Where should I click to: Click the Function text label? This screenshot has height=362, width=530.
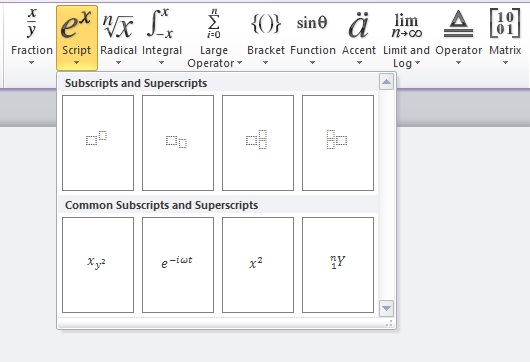coord(313,50)
